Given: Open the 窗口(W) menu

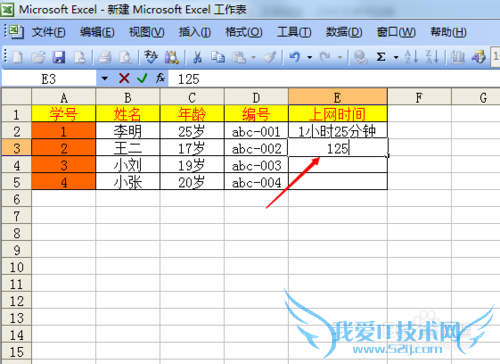Looking at the screenshot, I should (396, 32).
